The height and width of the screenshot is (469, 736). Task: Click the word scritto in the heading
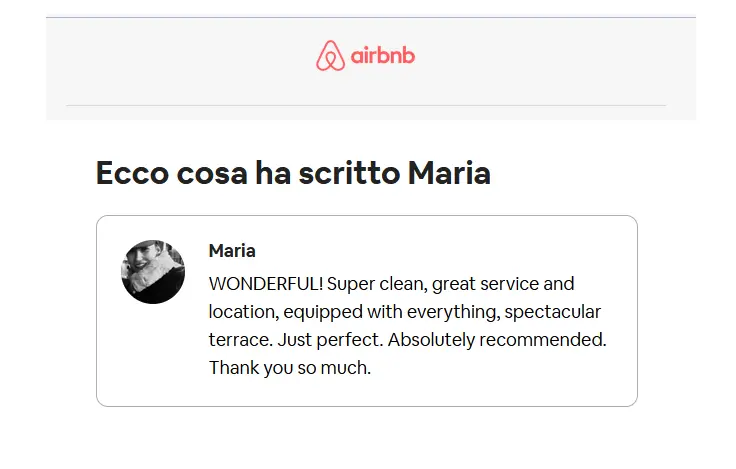[x=349, y=173]
